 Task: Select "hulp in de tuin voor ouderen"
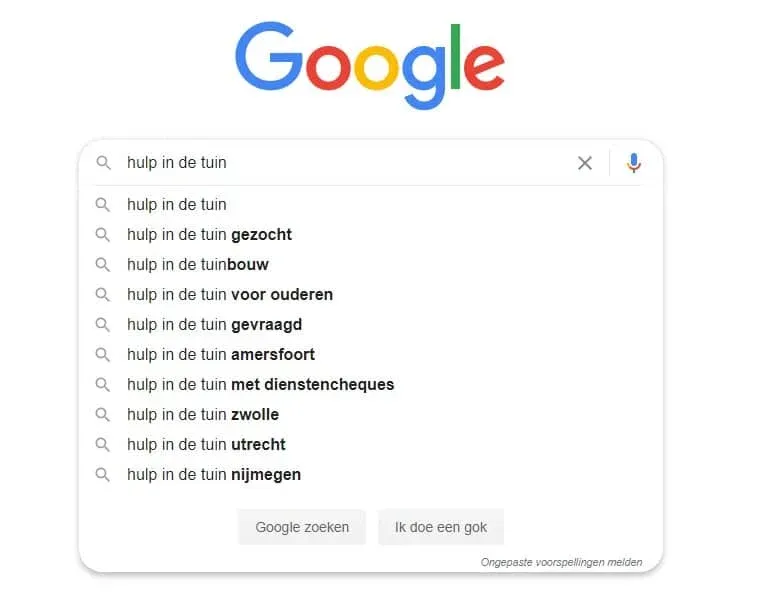tap(230, 295)
